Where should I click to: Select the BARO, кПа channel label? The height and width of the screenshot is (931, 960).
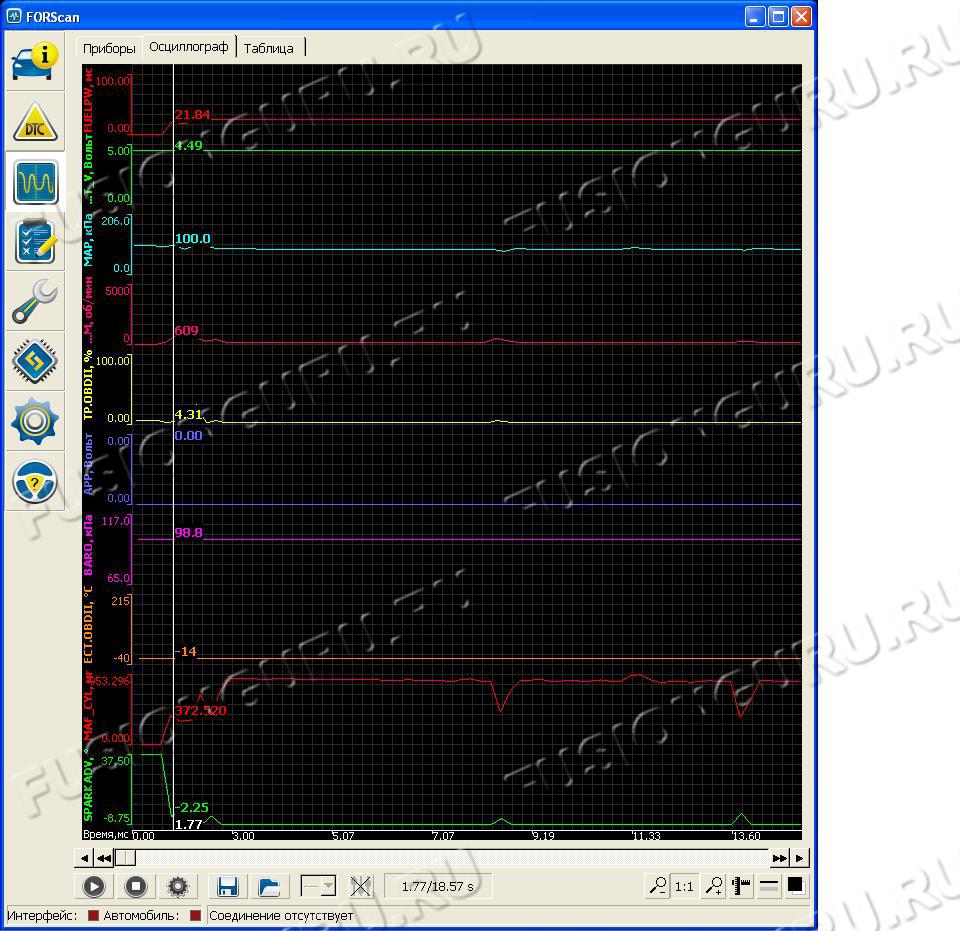click(88, 545)
